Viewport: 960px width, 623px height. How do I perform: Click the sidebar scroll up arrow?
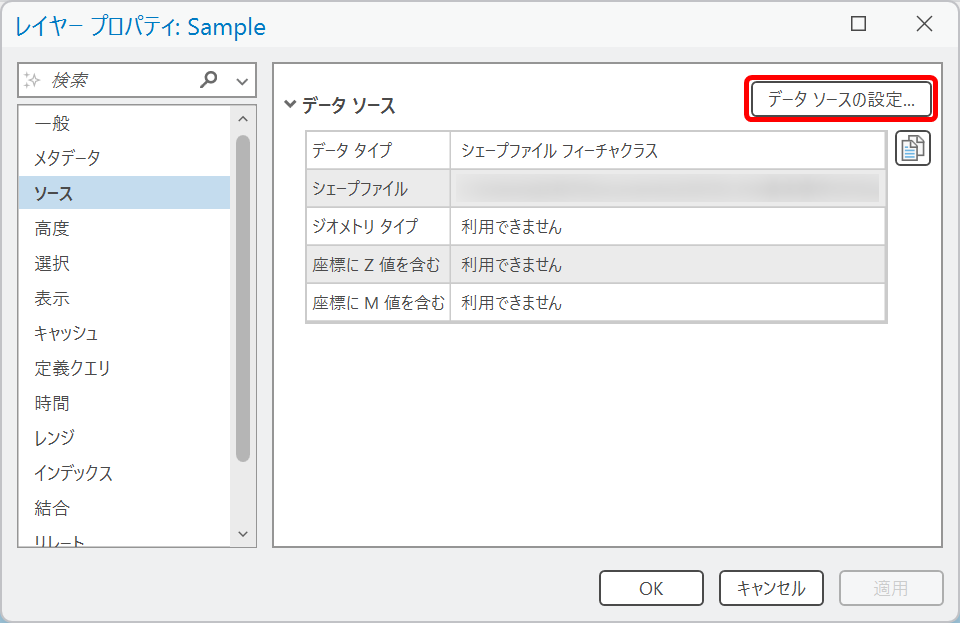click(x=242, y=118)
